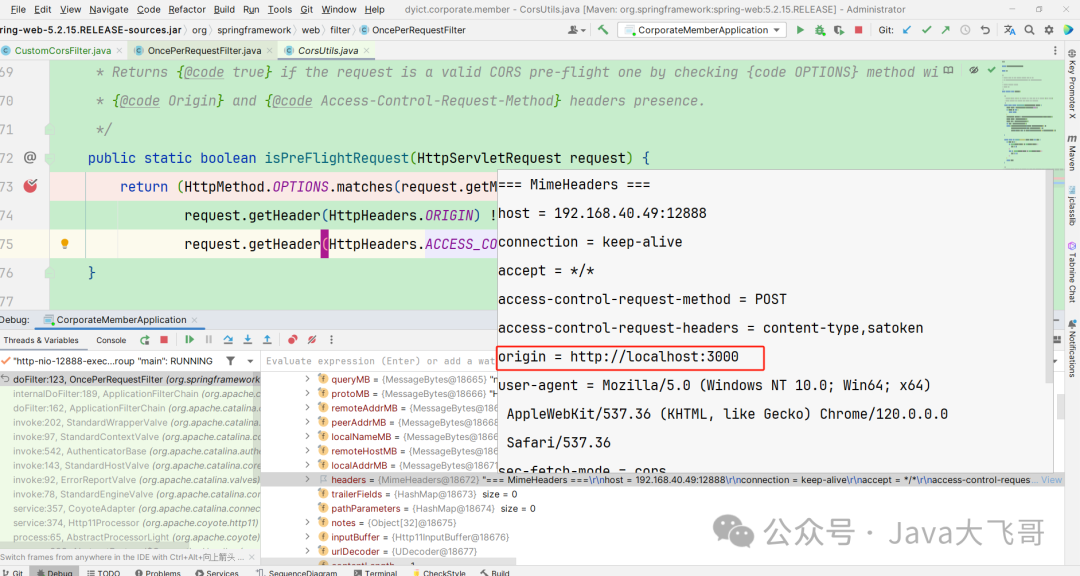Run with Coverage icon in main toolbar

click(x=838, y=30)
